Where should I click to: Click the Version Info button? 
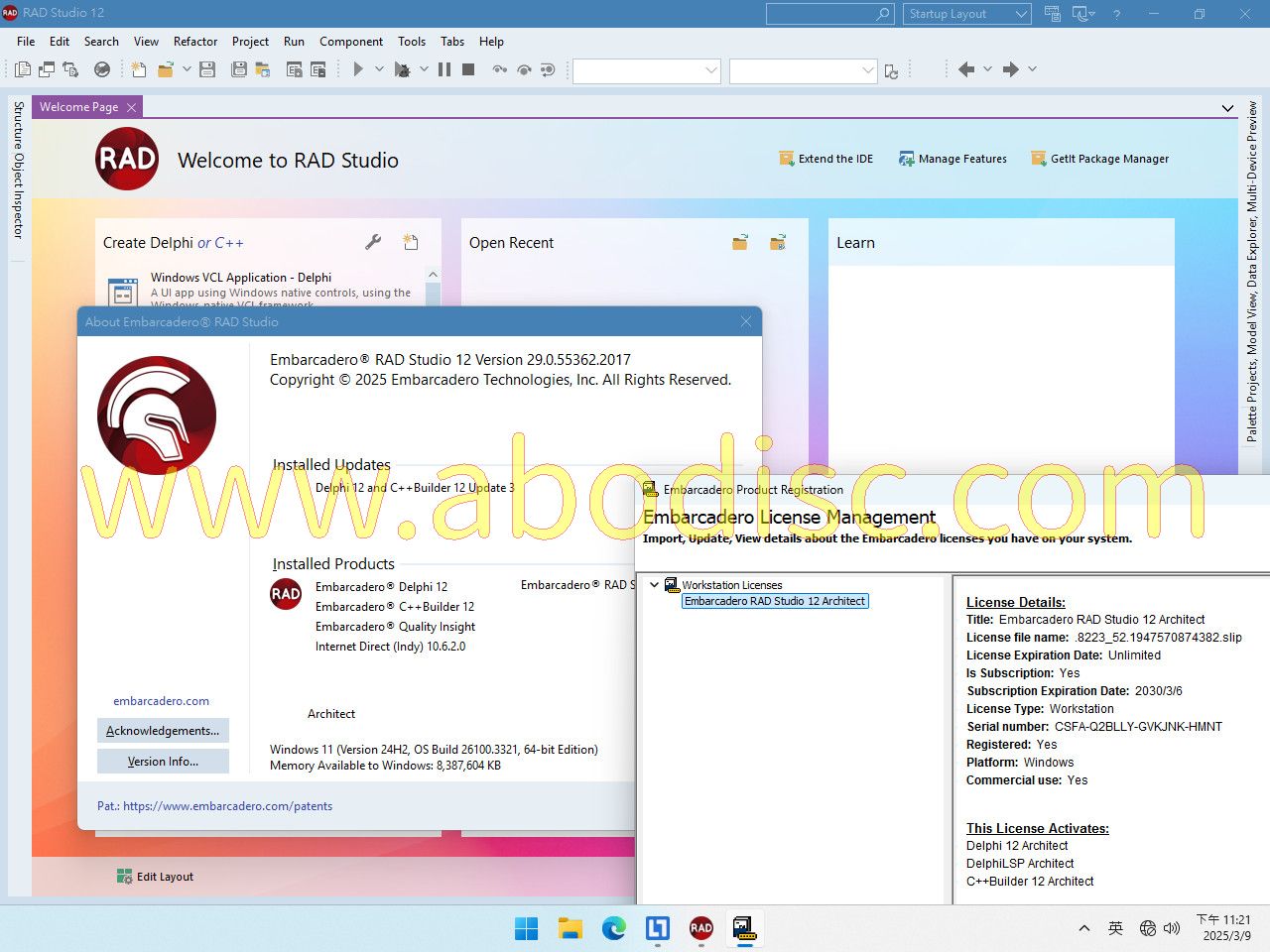(163, 762)
